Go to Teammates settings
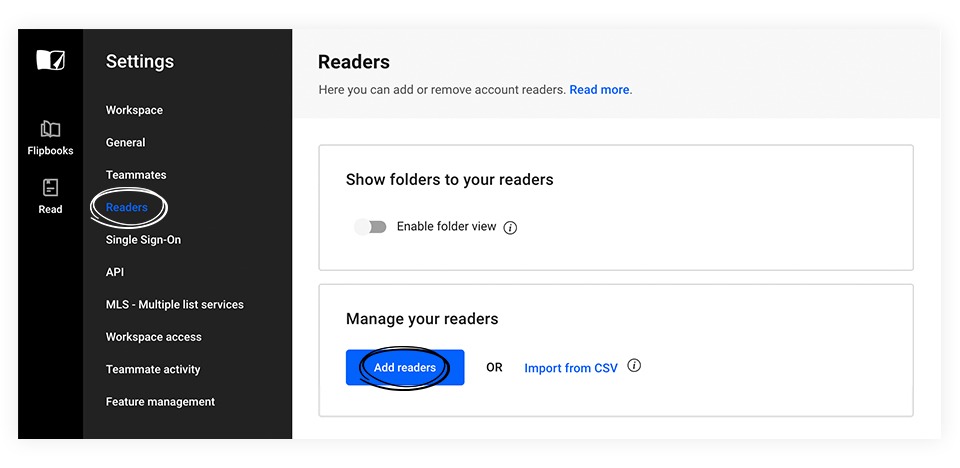The image size is (960, 468). click(x=136, y=175)
